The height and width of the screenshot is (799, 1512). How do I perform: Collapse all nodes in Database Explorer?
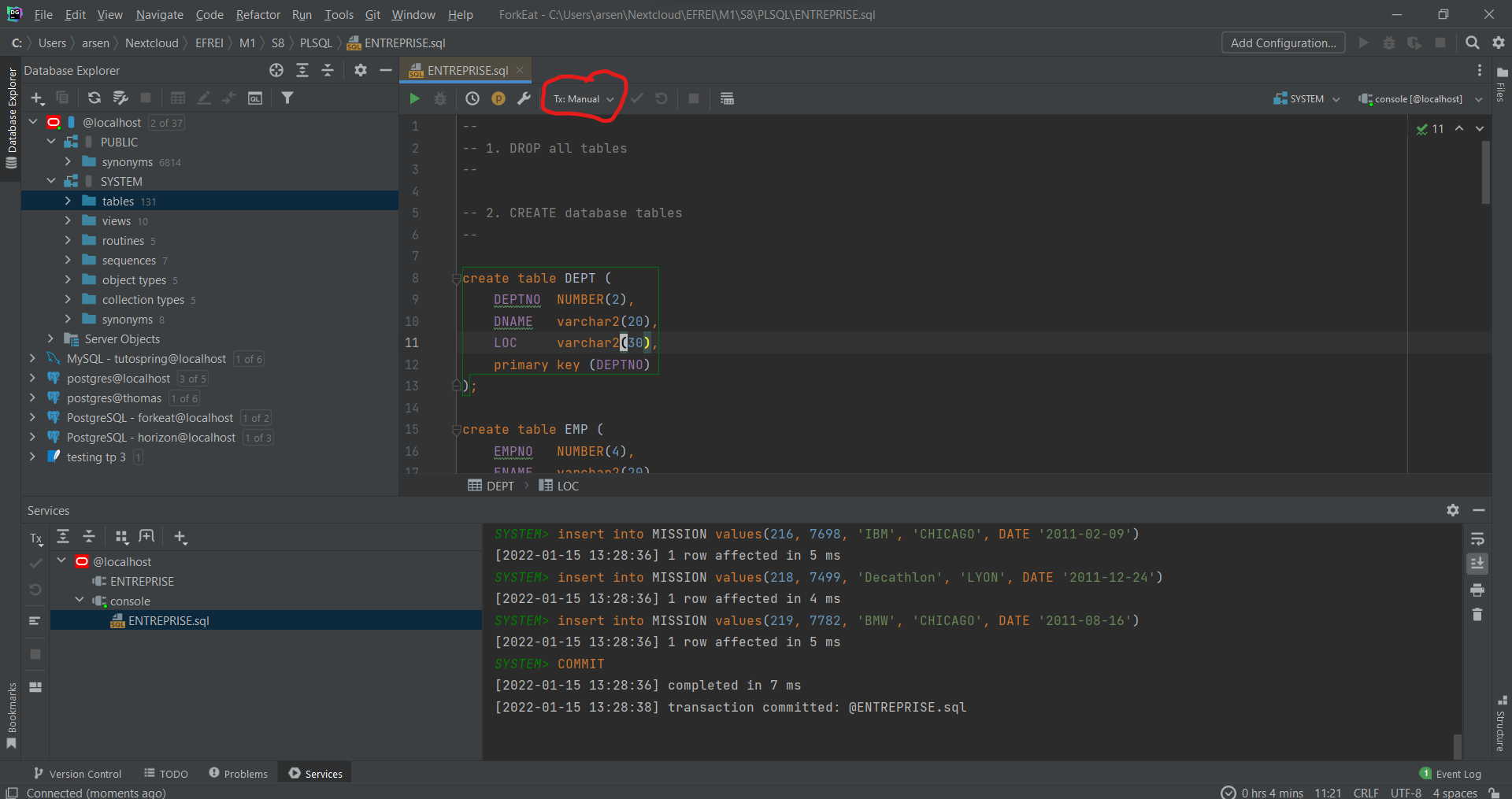tap(328, 70)
